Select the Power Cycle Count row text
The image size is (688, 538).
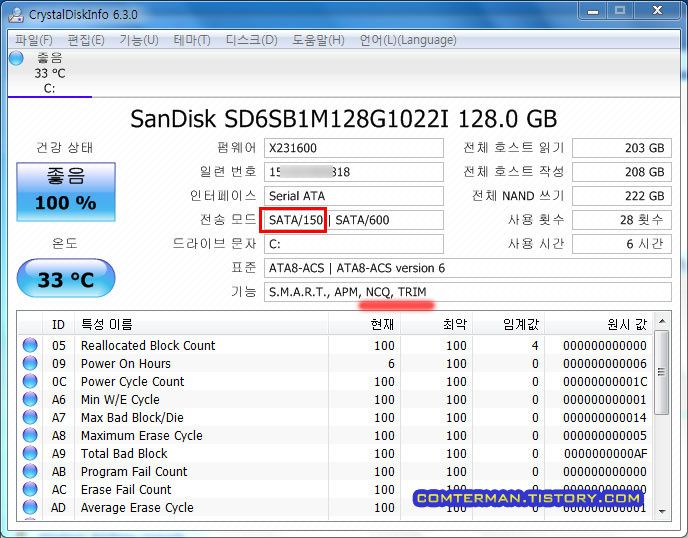tap(133, 382)
